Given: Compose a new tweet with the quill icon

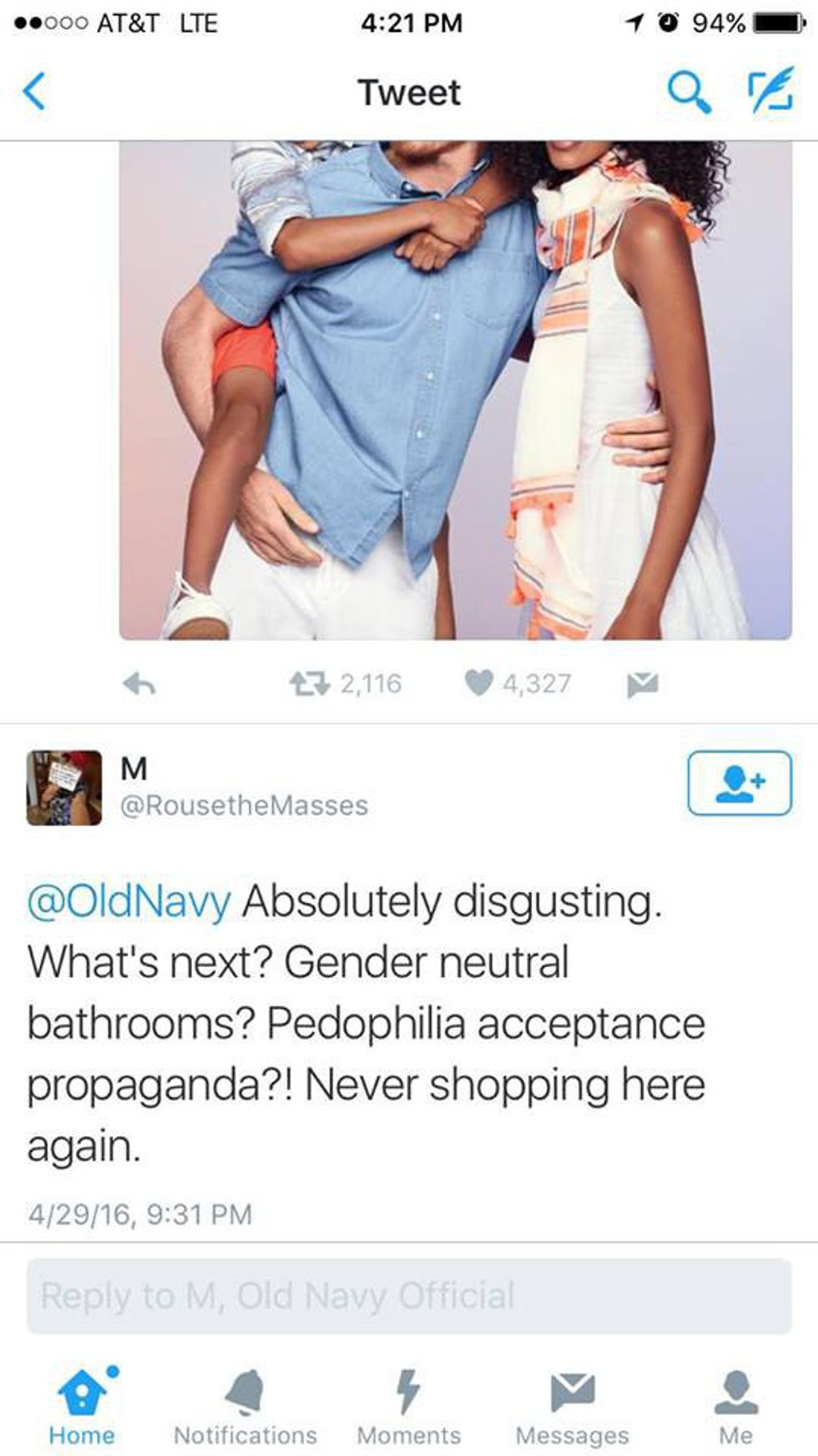Looking at the screenshot, I should [769, 90].
